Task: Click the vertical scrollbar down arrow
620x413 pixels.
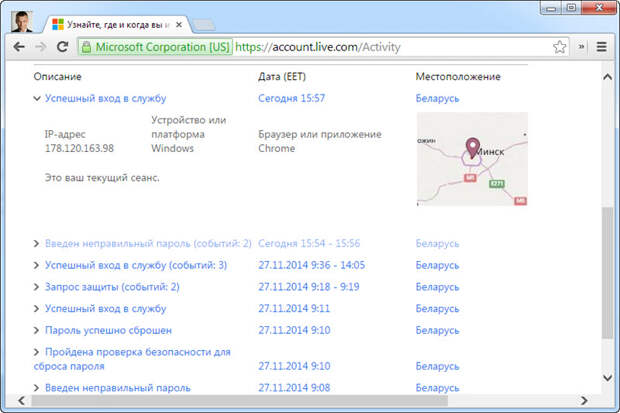Action: click(607, 378)
